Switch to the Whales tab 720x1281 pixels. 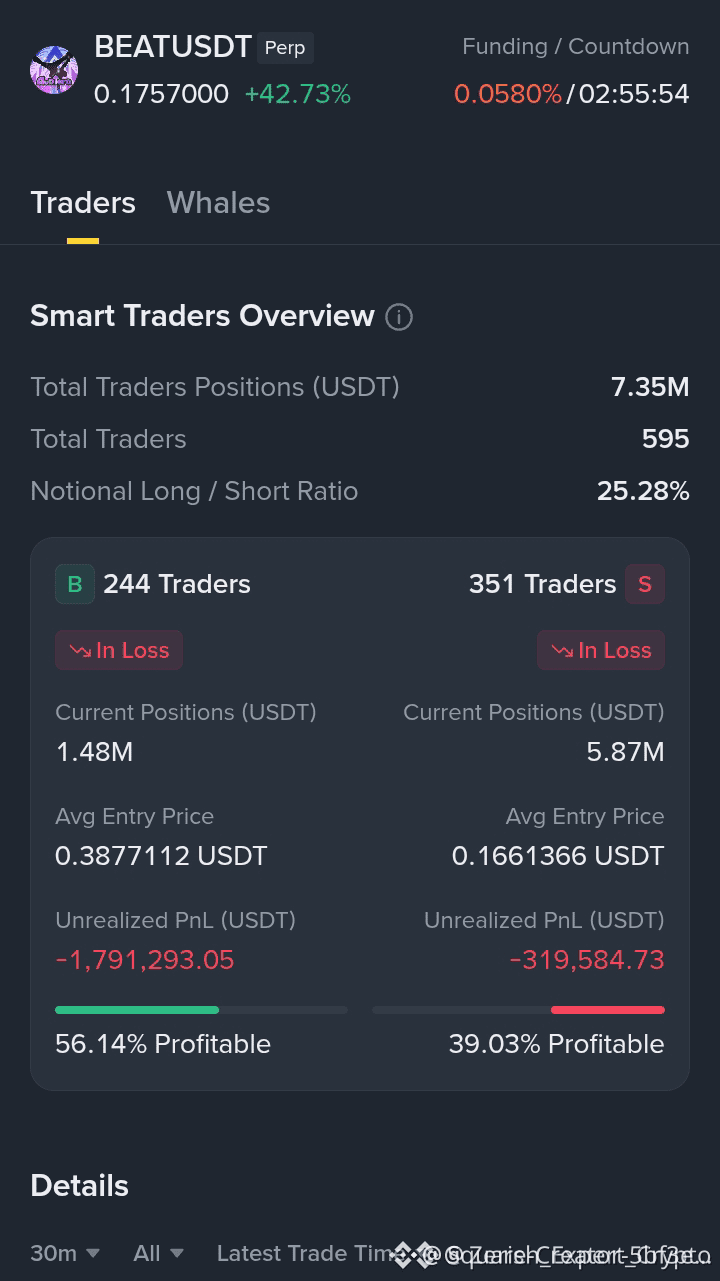(x=218, y=203)
